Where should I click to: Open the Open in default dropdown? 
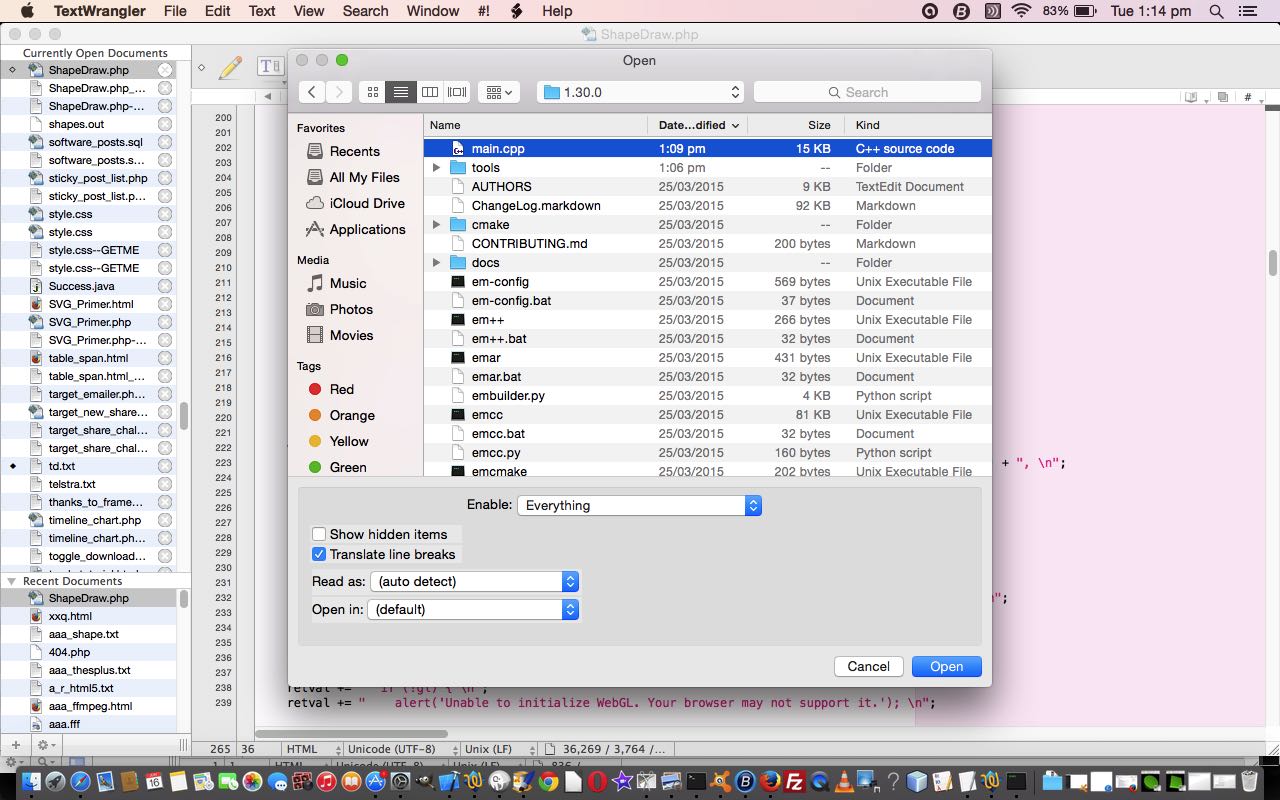click(x=473, y=609)
